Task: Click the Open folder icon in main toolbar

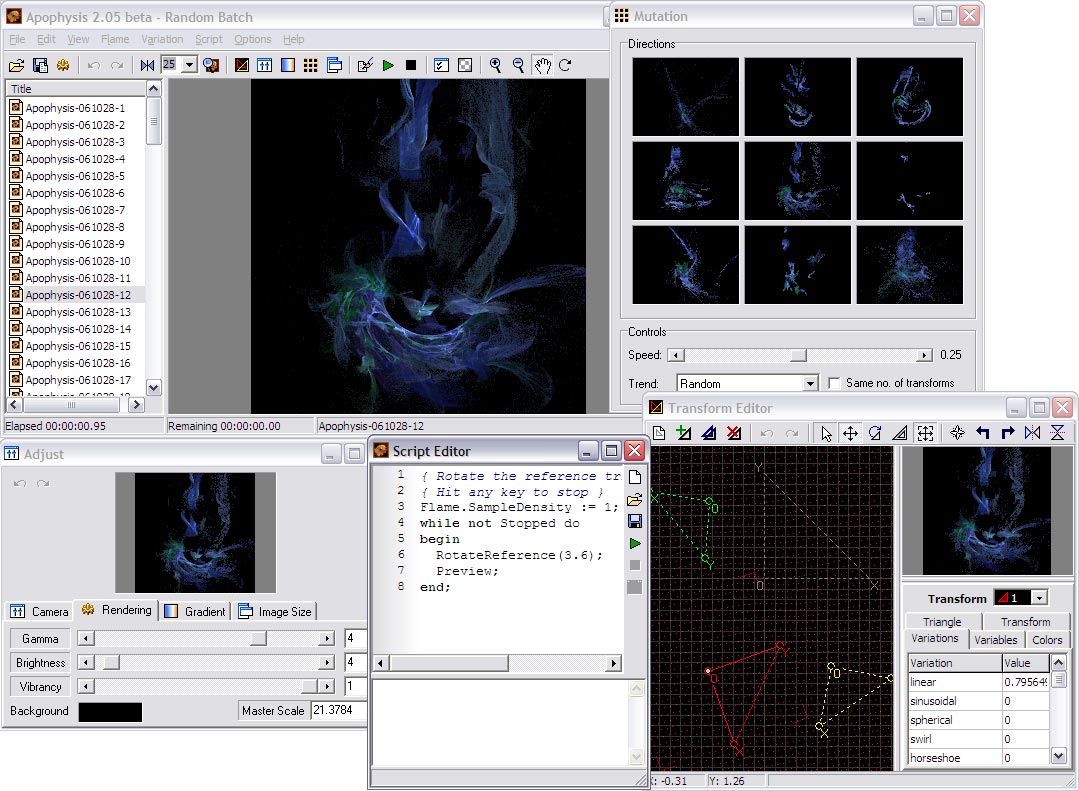Action: click(x=17, y=65)
